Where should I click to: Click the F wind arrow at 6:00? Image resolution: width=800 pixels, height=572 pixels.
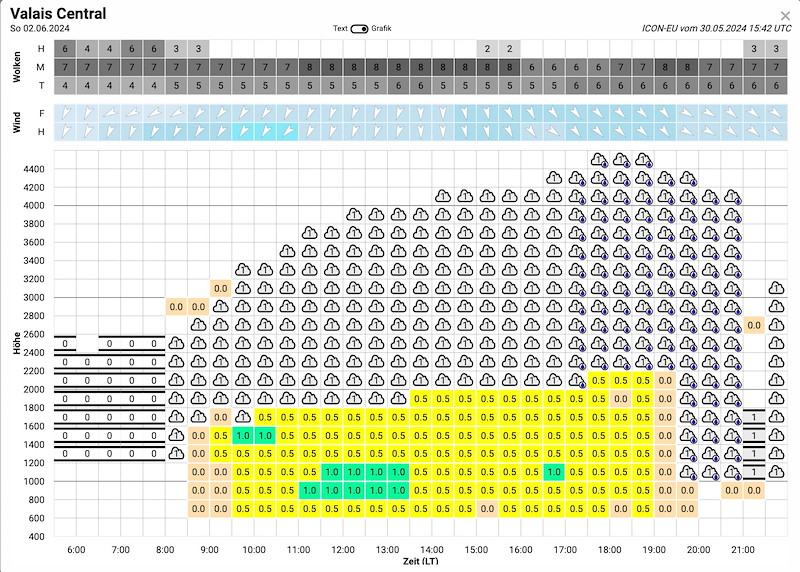click(x=65, y=113)
